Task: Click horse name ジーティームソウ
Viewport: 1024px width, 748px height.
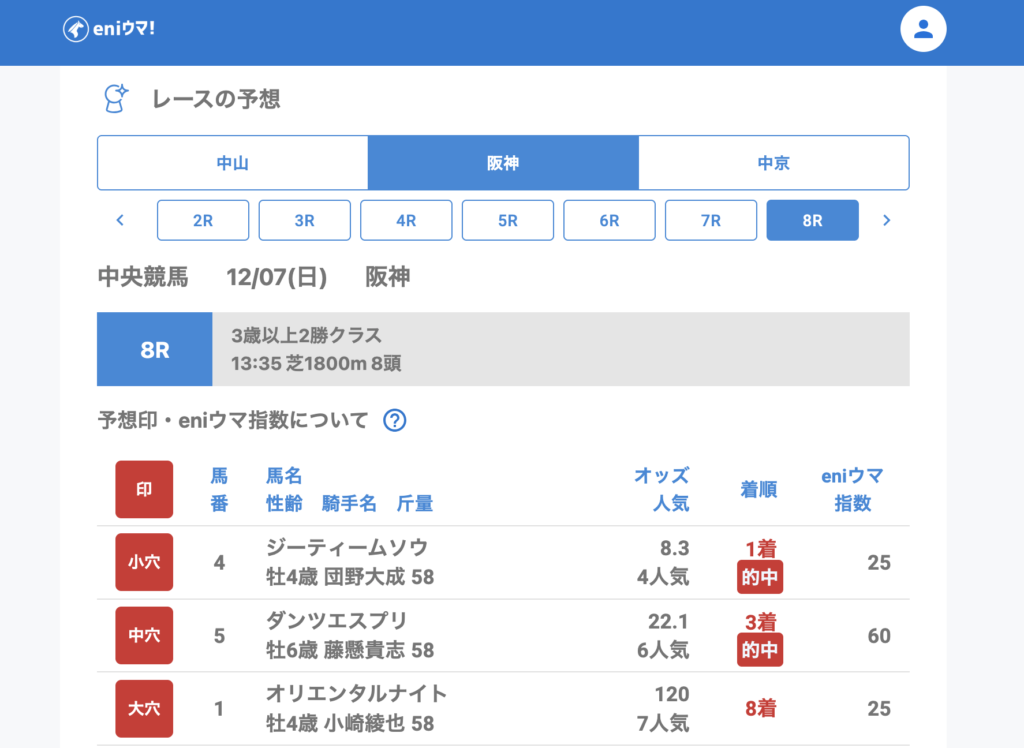Action: 347,547
